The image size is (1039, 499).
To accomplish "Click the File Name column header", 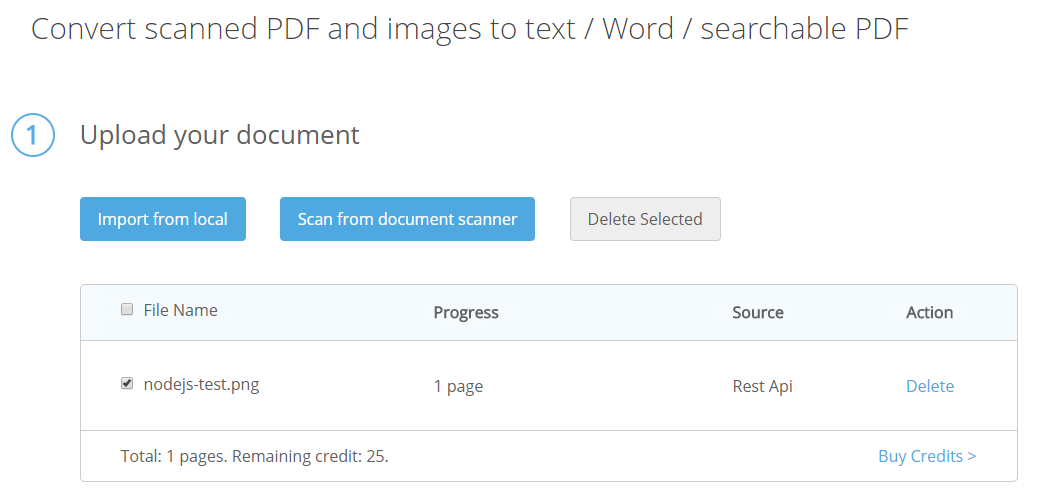I will click(180, 310).
